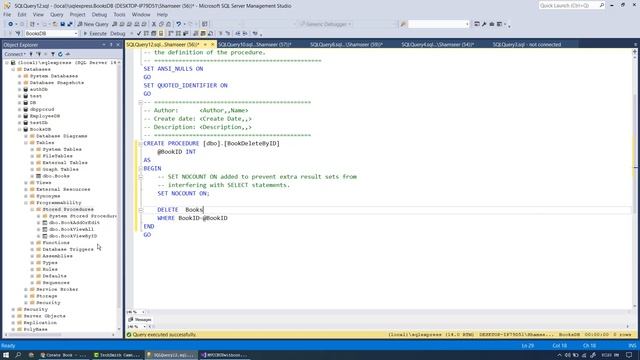Screen dimensions: 640x360
Task: Open the Window menu
Action: [x=141, y=15]
